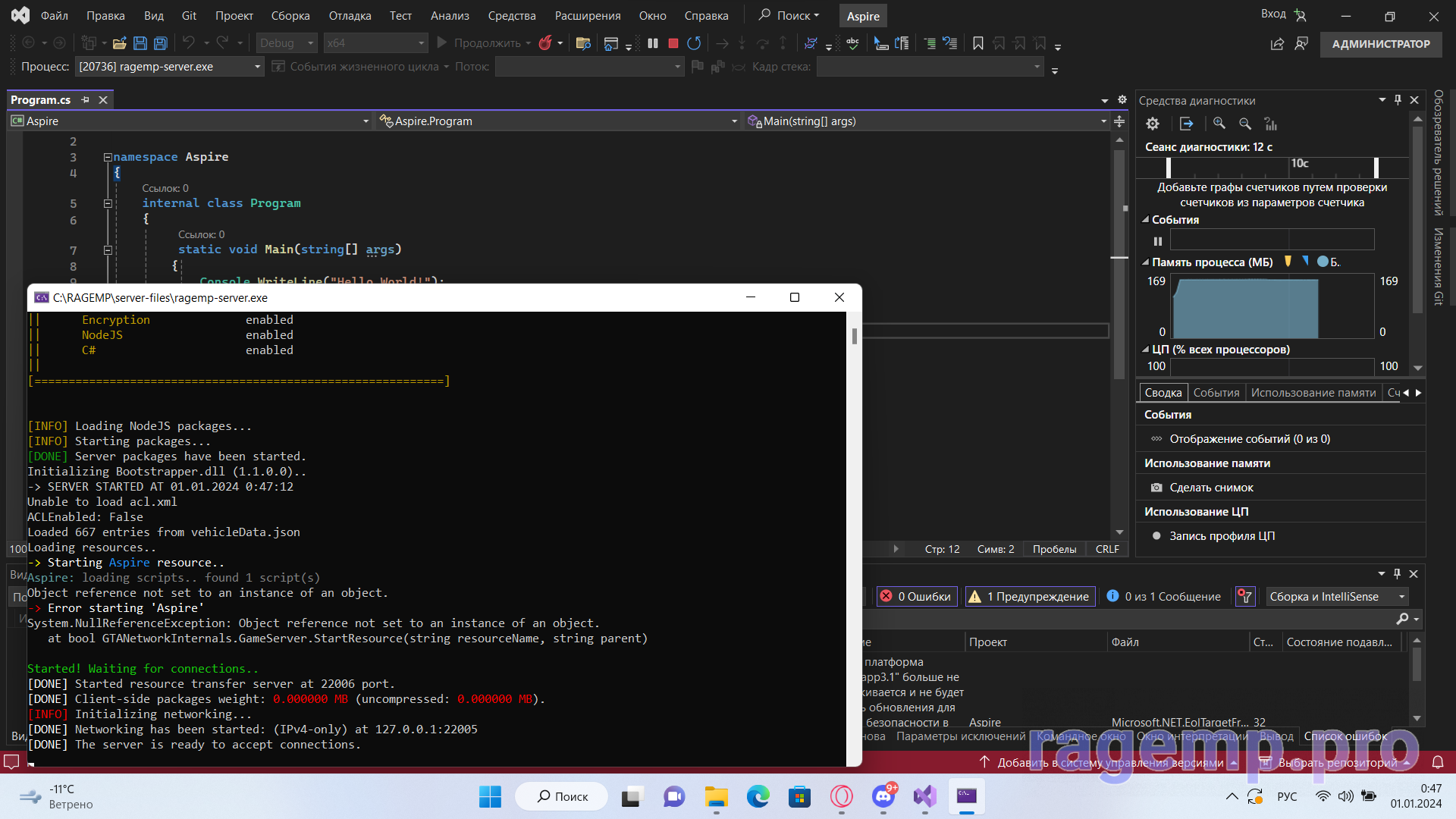Image resolution: width=1456 pixels, height=819 pixels.
Task: Toggle bookmark on current line
Action: [978, 43]
